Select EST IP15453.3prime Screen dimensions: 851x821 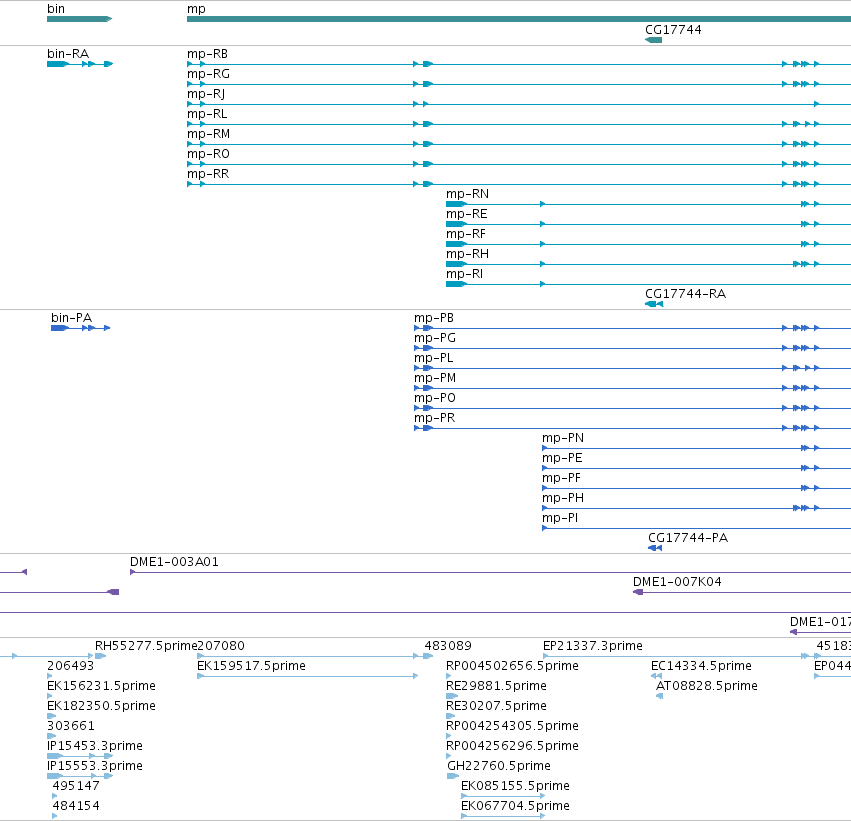click(95, 747)
